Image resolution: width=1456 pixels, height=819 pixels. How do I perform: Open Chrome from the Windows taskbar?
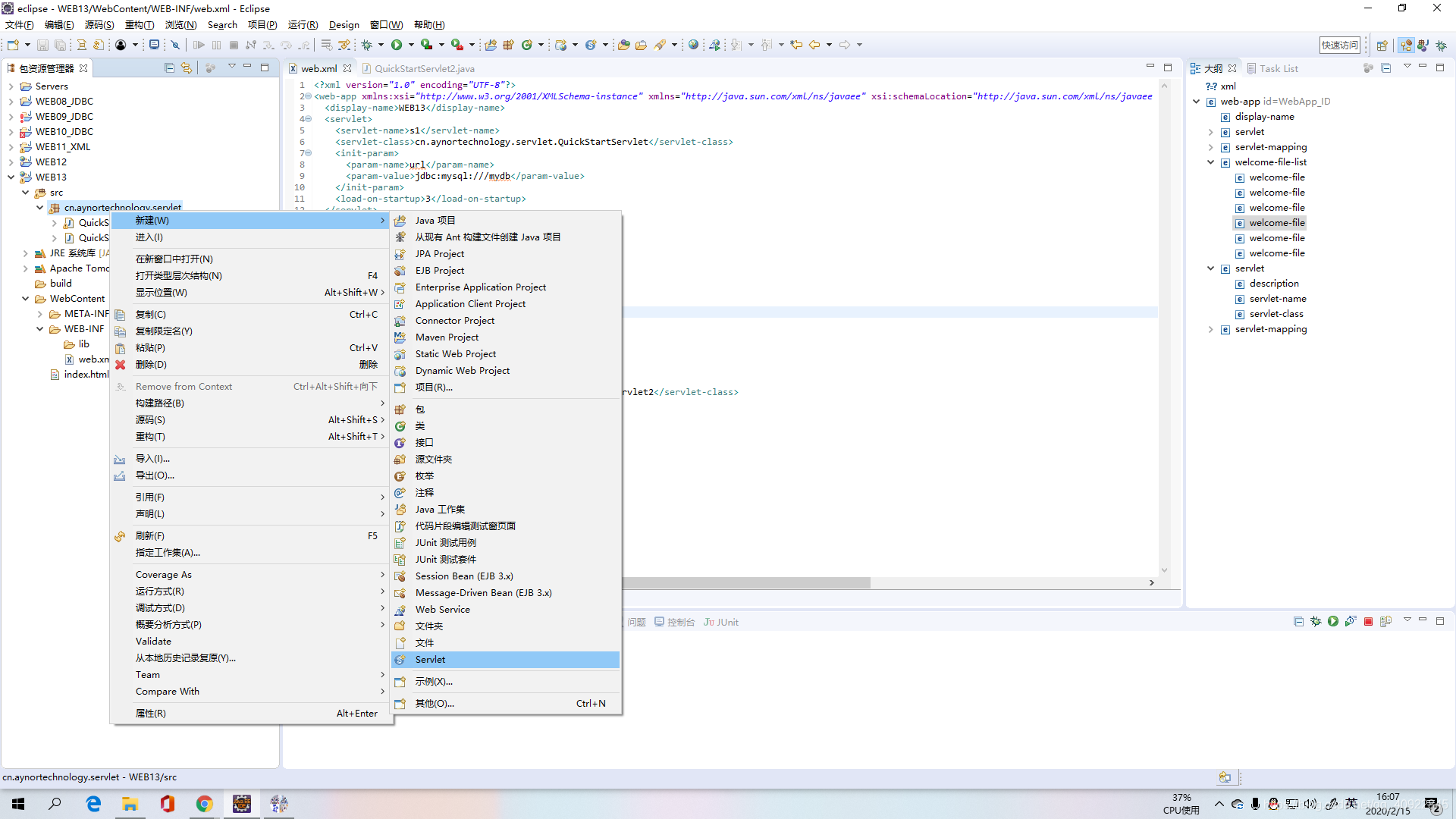[x=204, y=804]
